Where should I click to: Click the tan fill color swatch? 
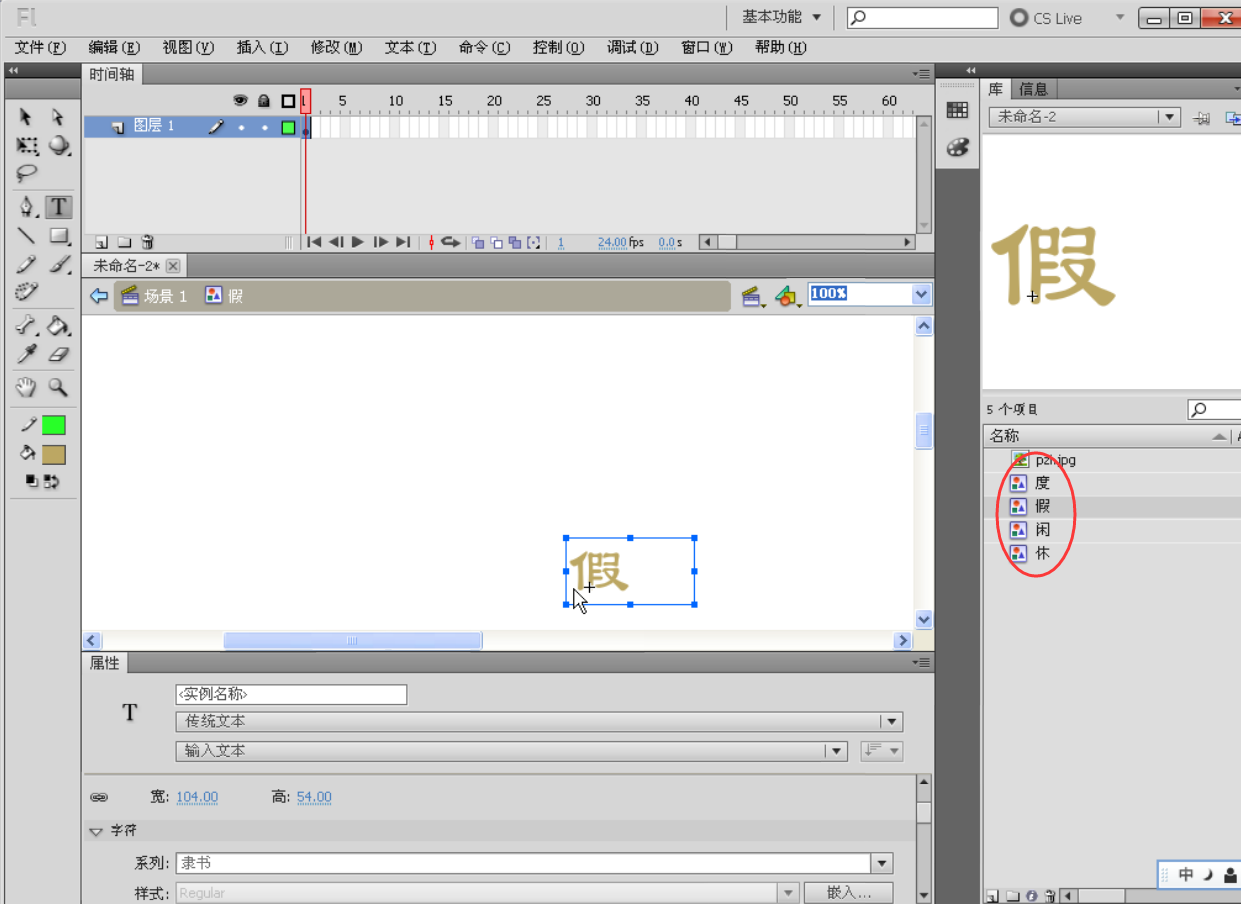click(53, 454)
